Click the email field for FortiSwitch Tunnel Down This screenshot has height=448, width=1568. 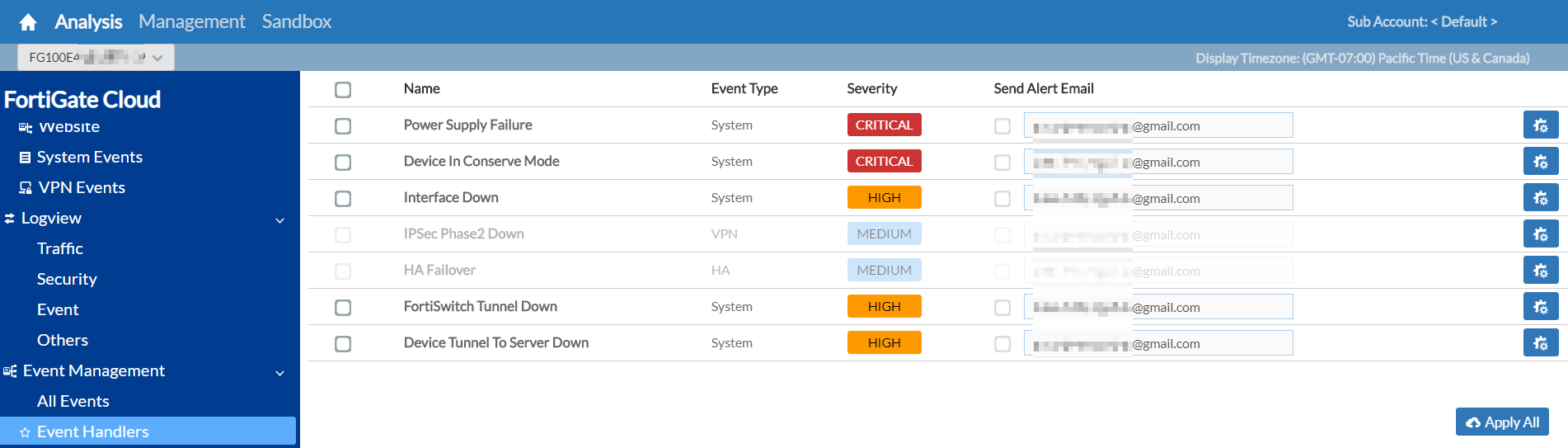pyautogui.click(x=1158, y=307)
